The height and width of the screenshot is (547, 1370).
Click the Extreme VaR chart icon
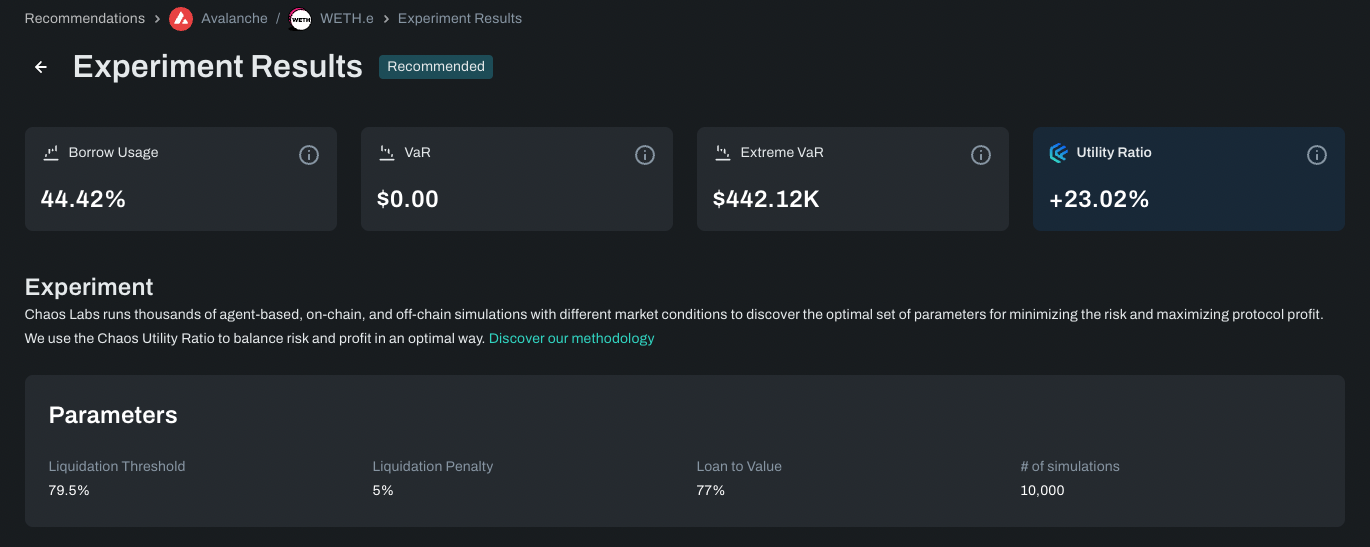(x=723, y=153)
